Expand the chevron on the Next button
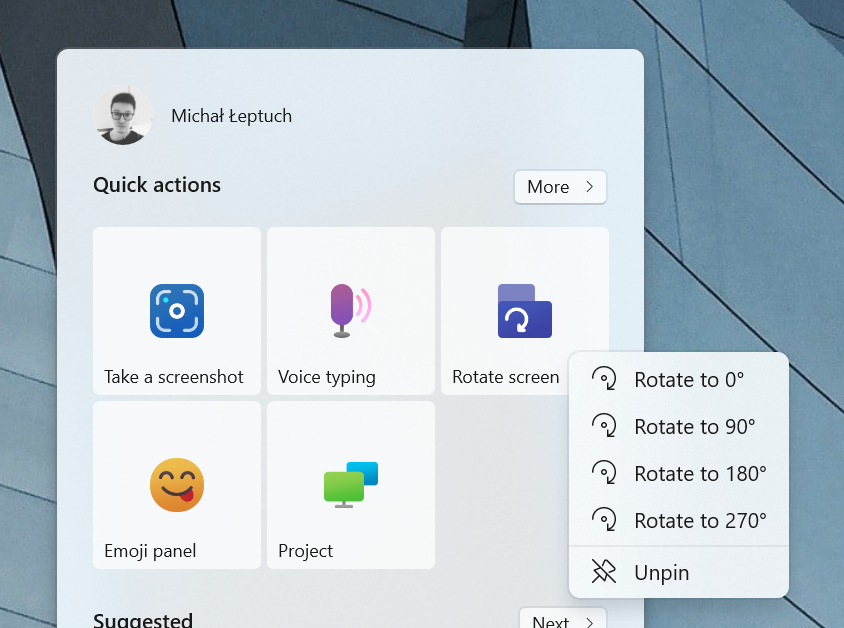This screenshot has width=844, height=628. pyautogui.click(x=590, y=622)
